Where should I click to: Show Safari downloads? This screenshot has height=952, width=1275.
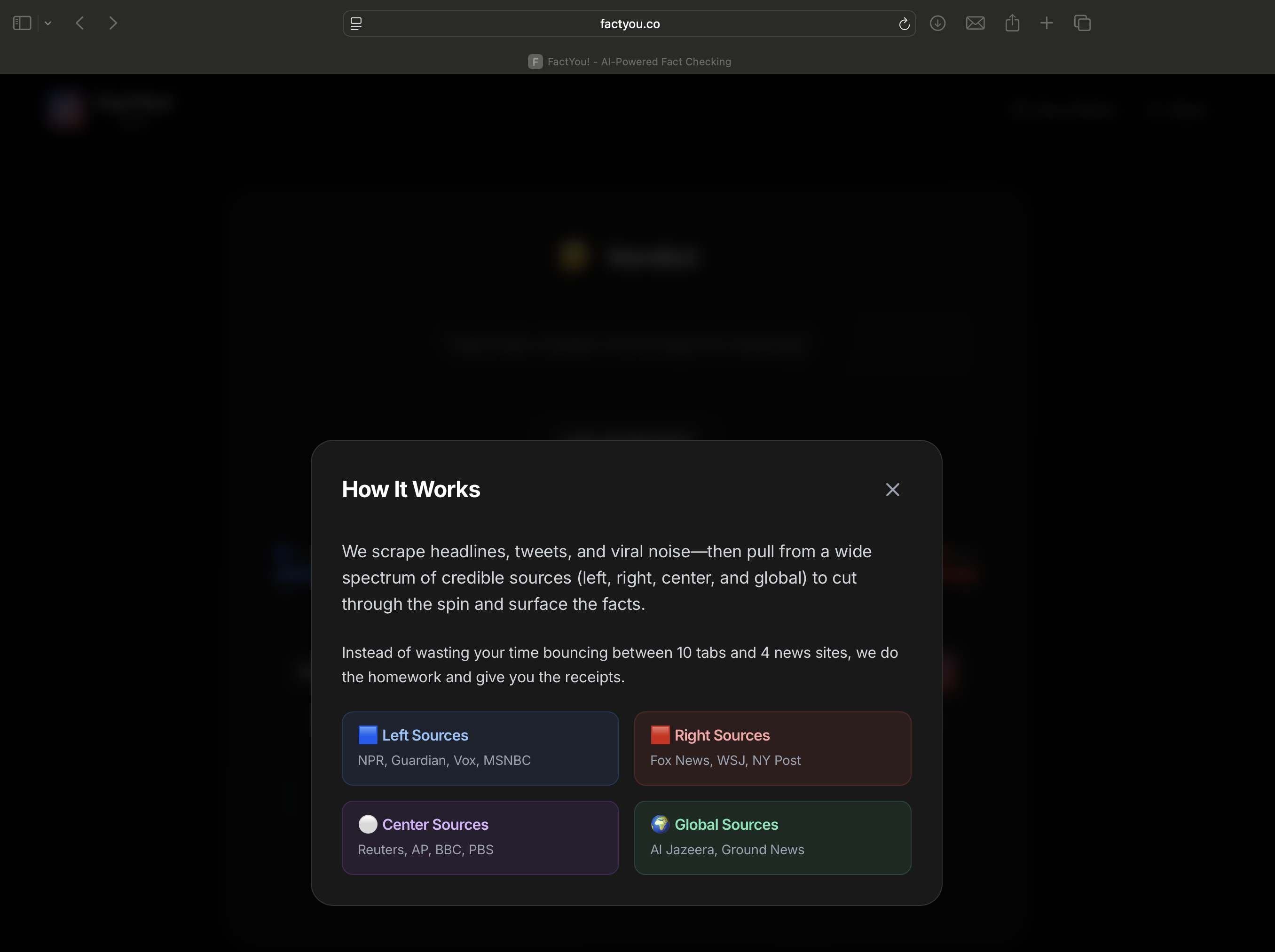[x=938, y=23]
